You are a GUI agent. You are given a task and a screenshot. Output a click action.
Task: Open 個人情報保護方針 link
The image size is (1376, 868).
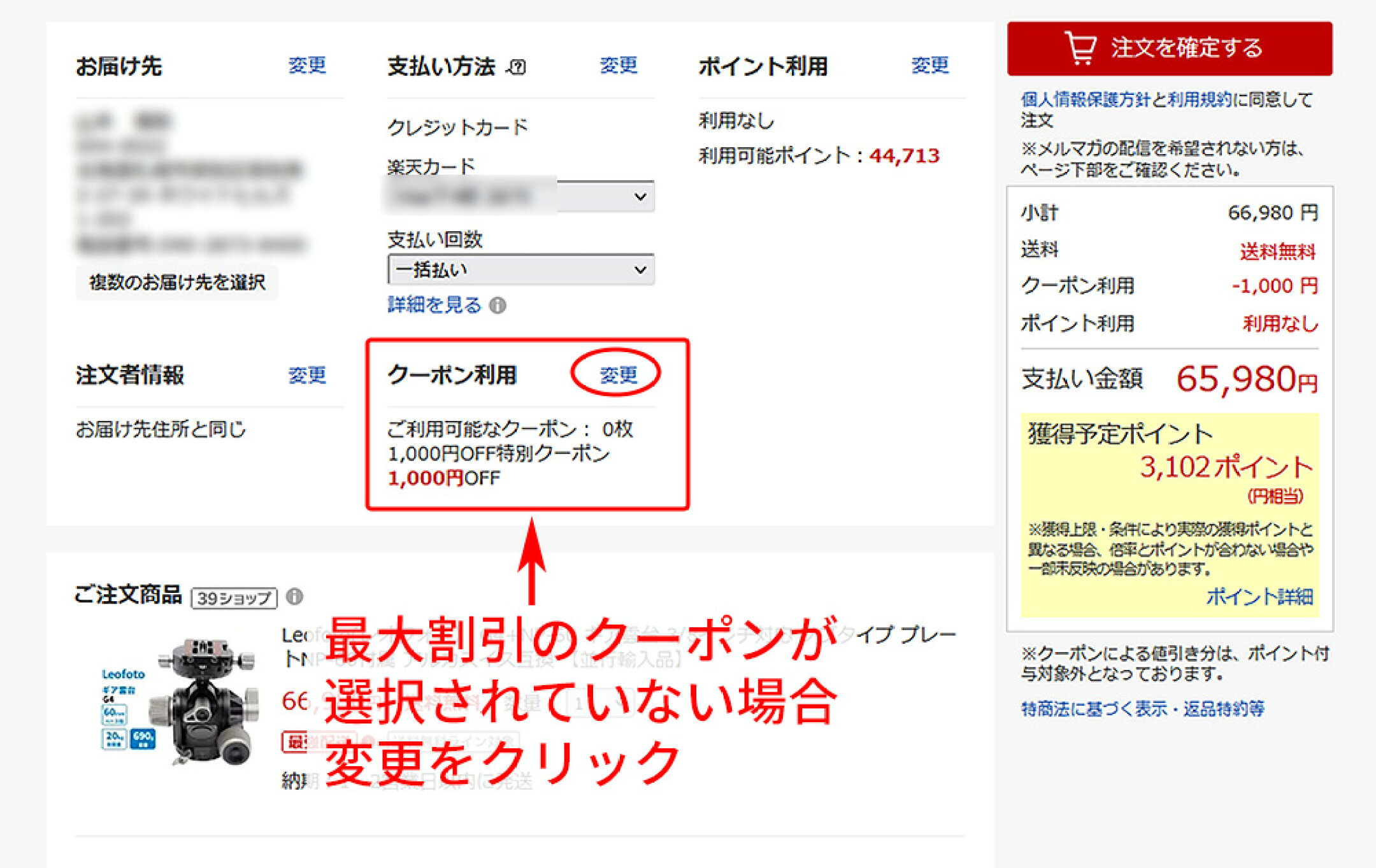point(1085,100)
